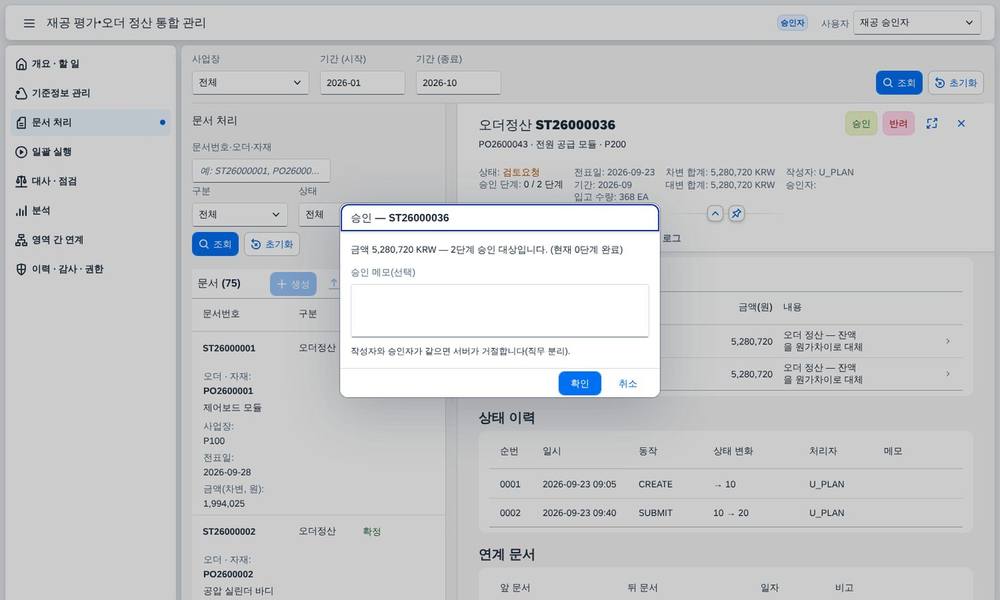Click the fullscreen expand icon in detail panel

(x=932, y=124)
